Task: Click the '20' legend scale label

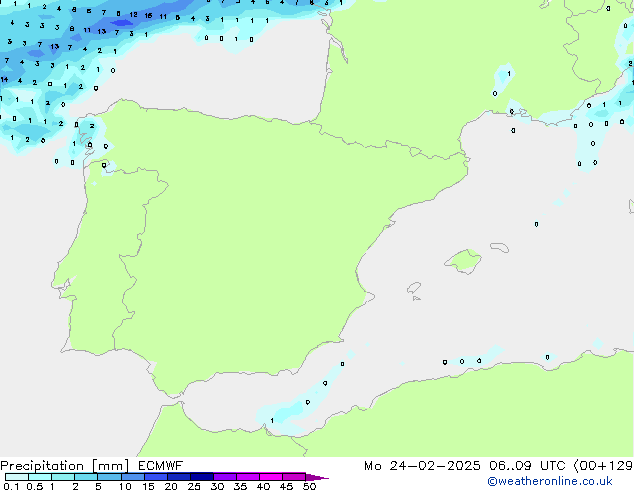Action: tap(171, 486)
